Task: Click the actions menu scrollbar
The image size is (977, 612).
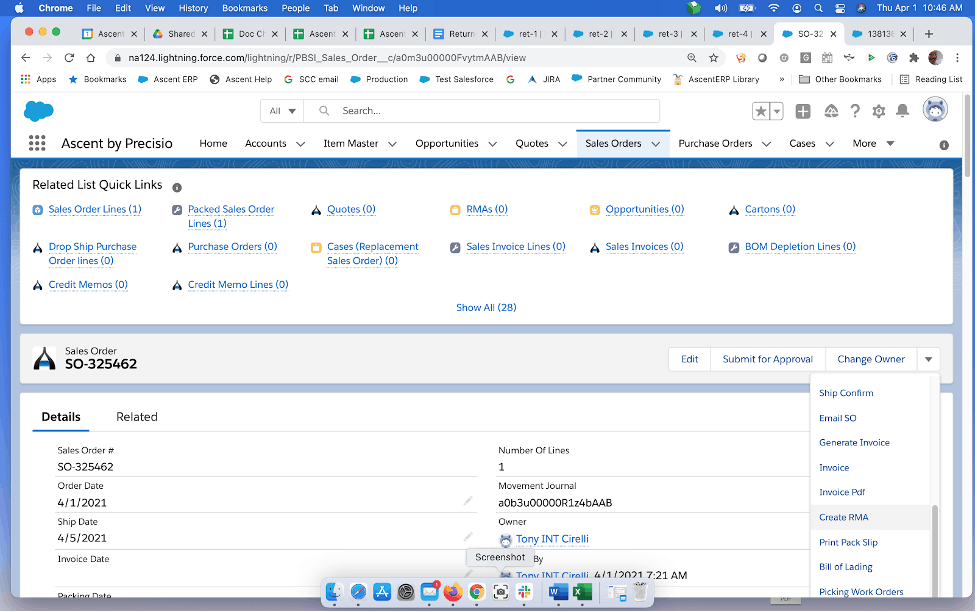Action: click(935, 545)
